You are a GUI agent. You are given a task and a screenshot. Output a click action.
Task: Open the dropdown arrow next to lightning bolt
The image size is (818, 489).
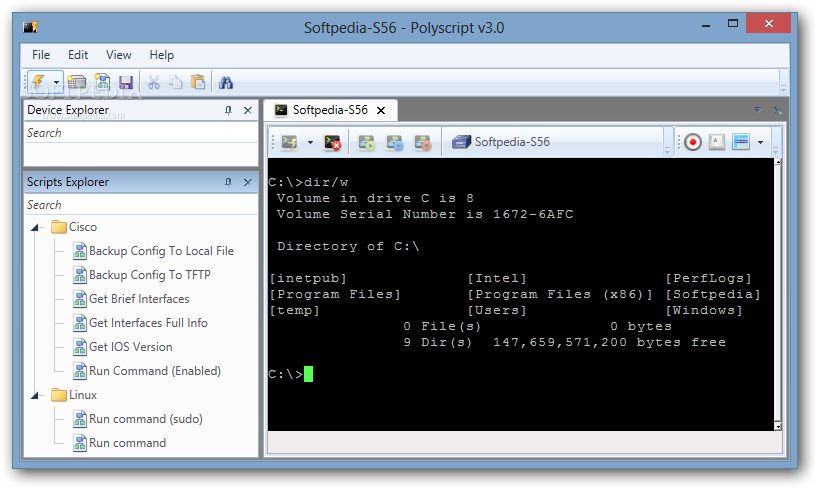56,82
